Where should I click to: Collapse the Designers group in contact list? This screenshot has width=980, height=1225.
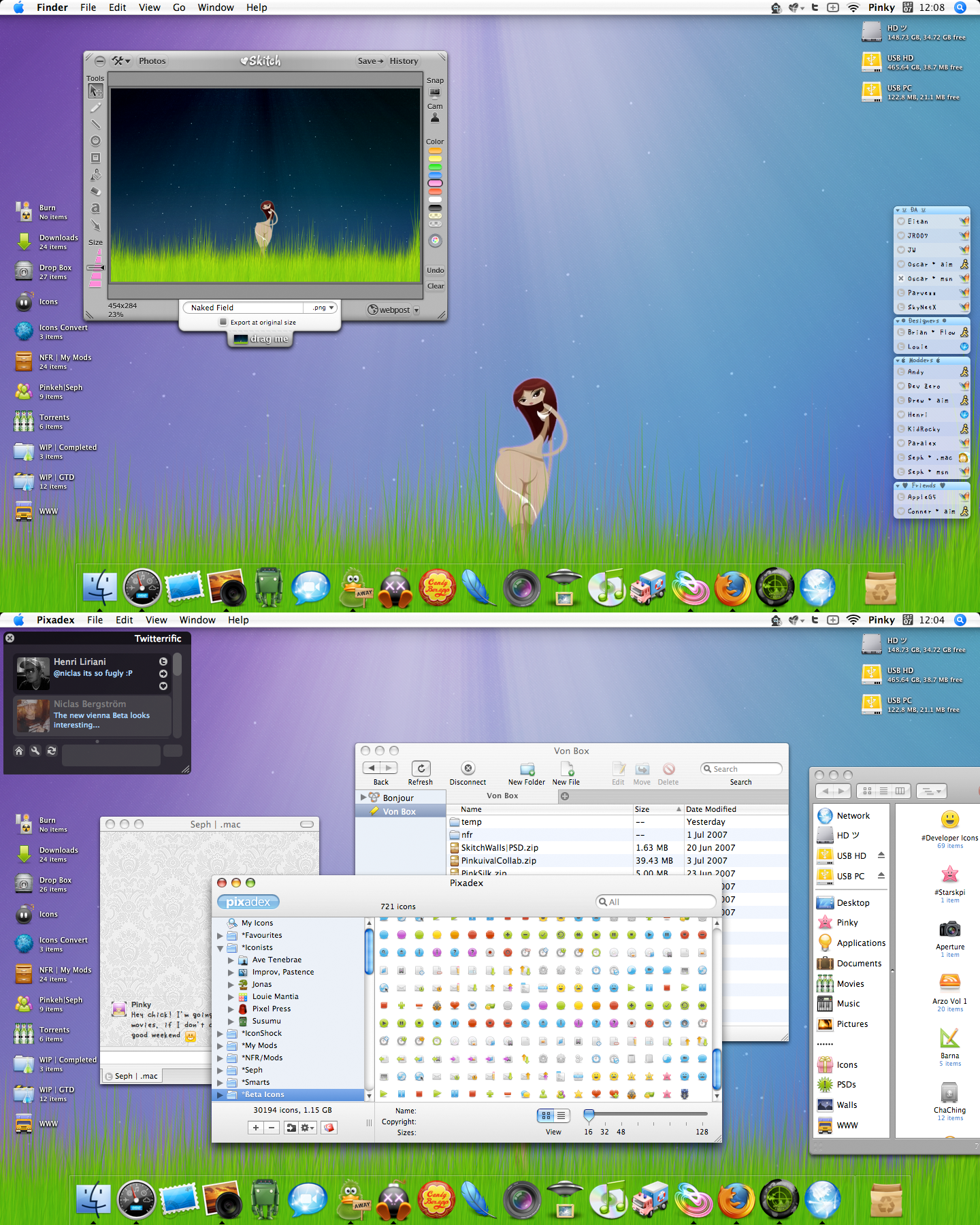898,321
